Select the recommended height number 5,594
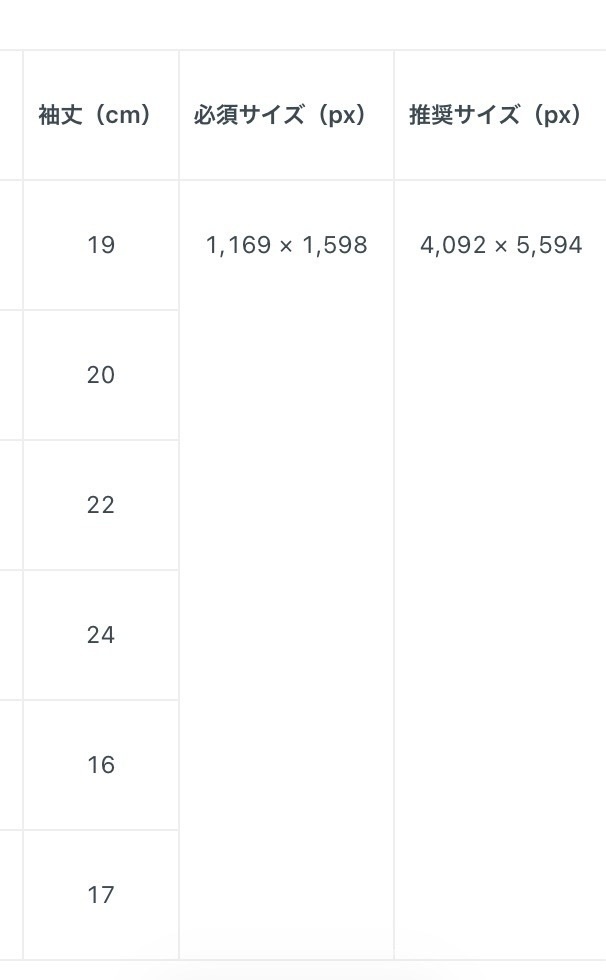 (549, 245)
